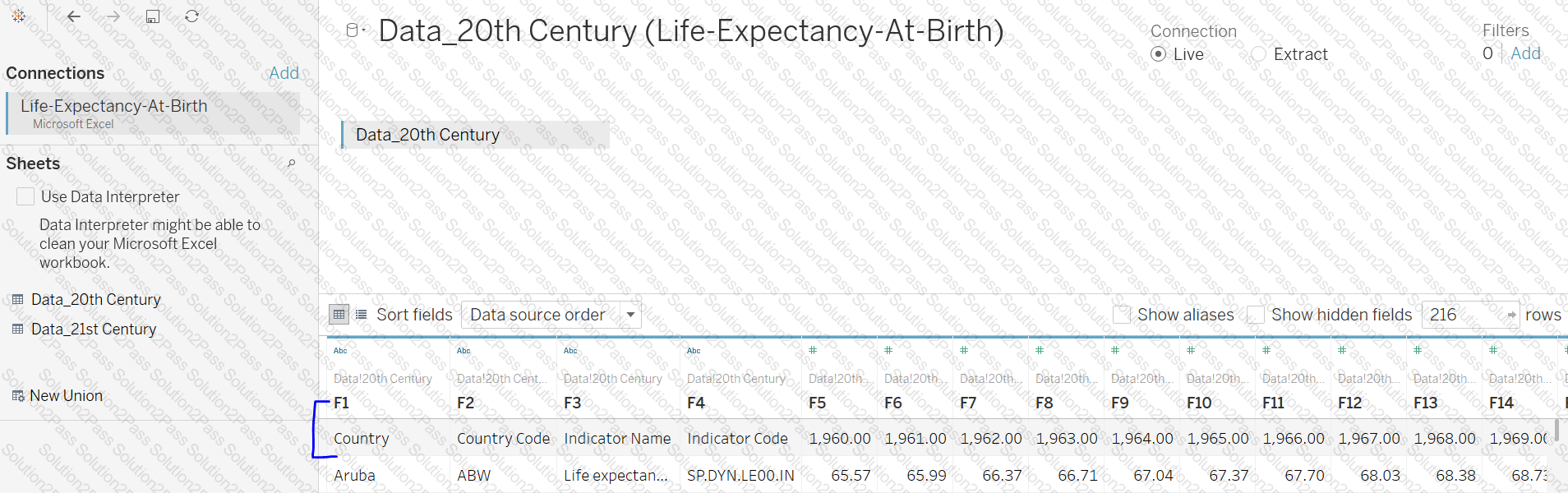Select the Data_21st Century sheet
1568x493 pixels.
click(x=93, y=329)
